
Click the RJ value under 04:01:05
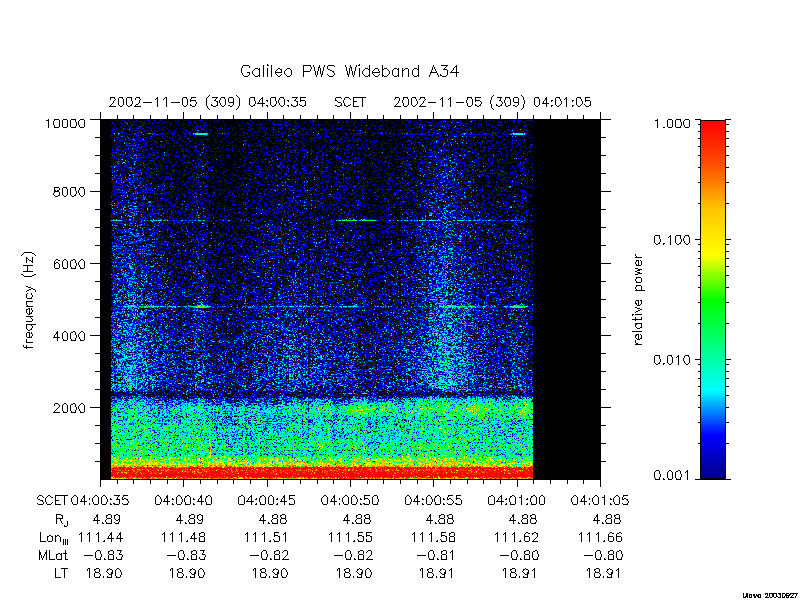click(607, 519)
